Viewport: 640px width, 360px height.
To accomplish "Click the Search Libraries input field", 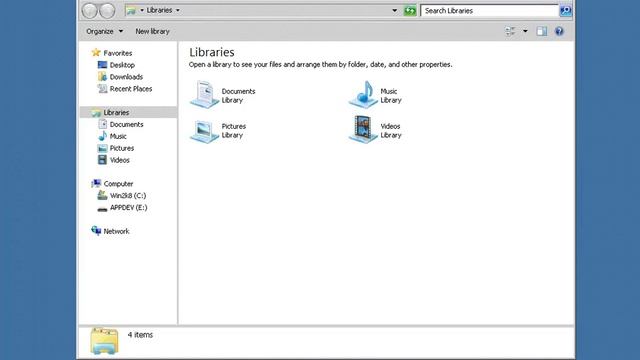I will coord(489,11).
